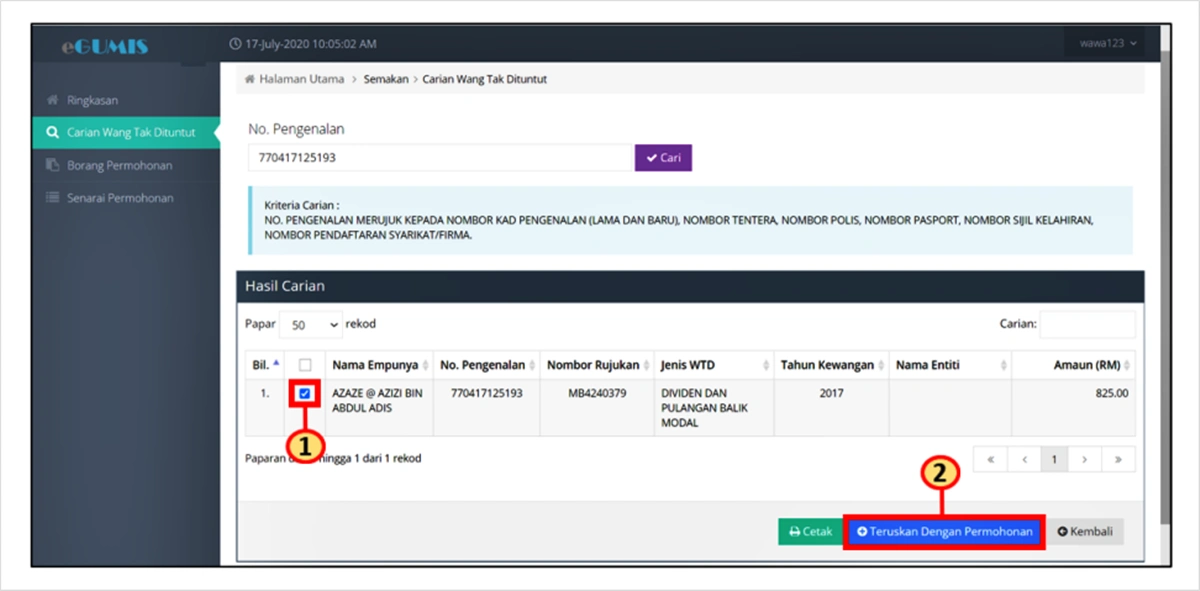
Task: Open the wawa123 user dropdown
Action: (1108, 44)
